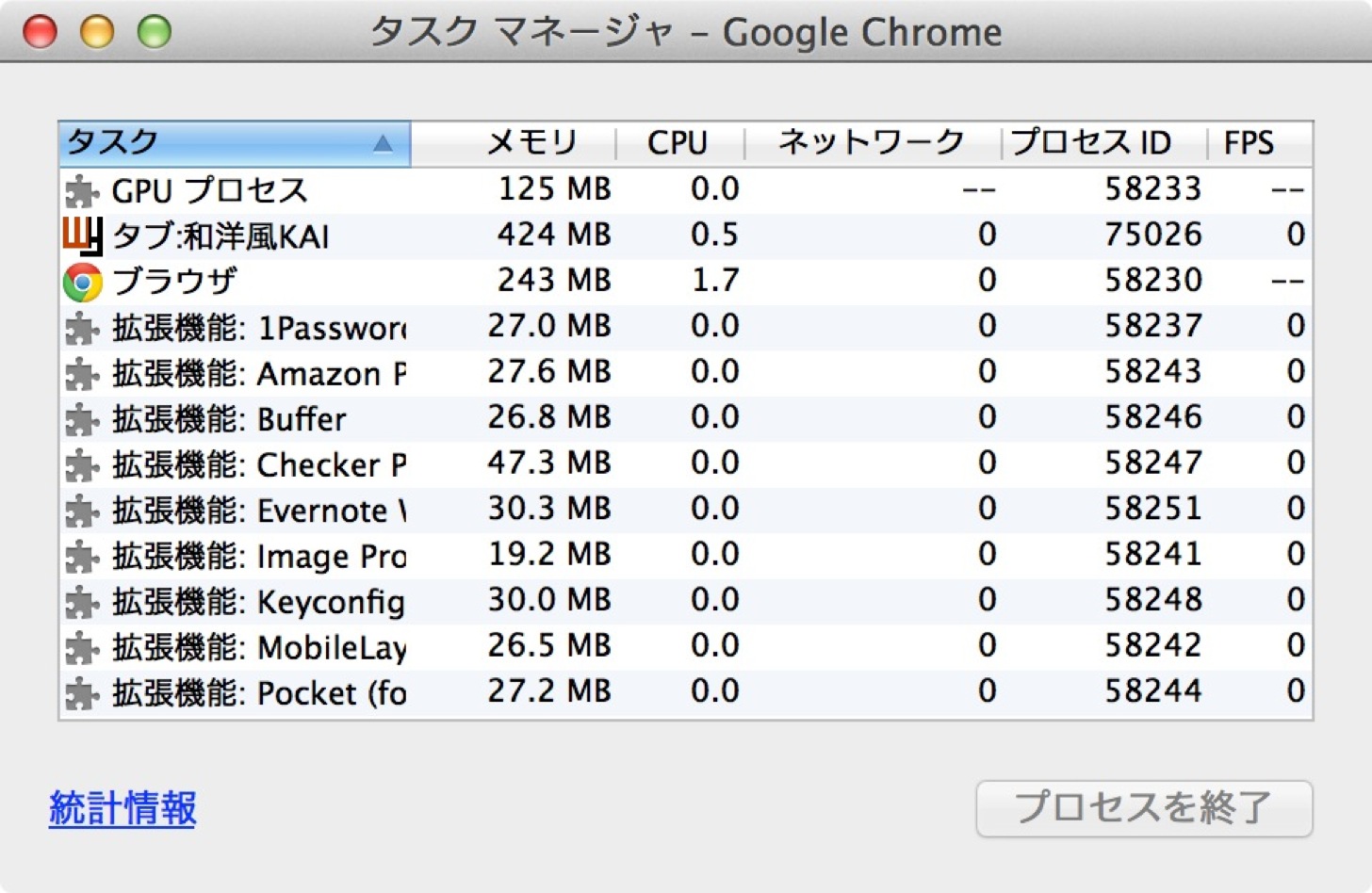This screenshot has height=893, width=1372.
Task: Click the 30.3 MB memory value
Action: [x=549, y=508]
